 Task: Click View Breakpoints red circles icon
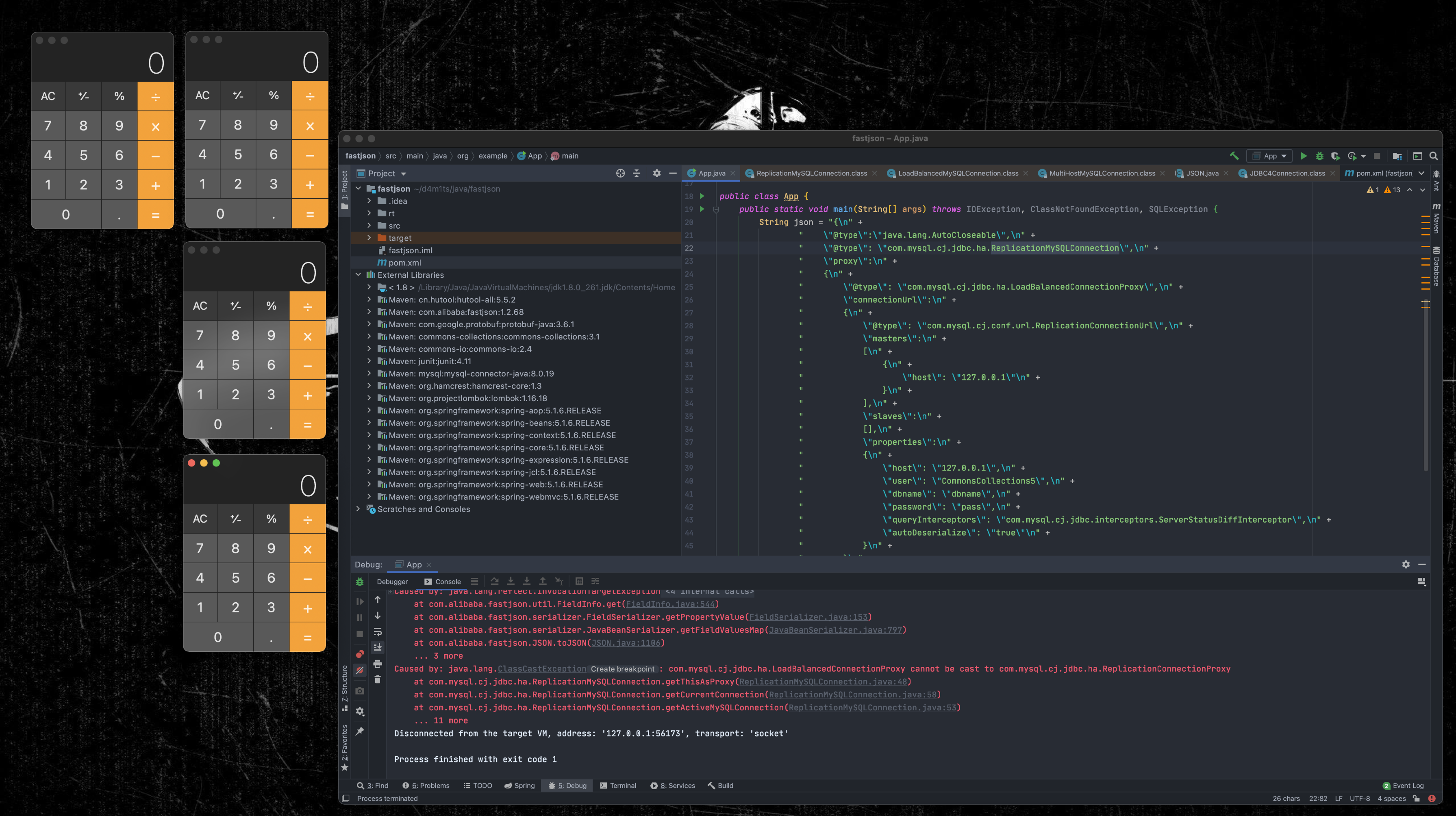(x=359, y=654)
